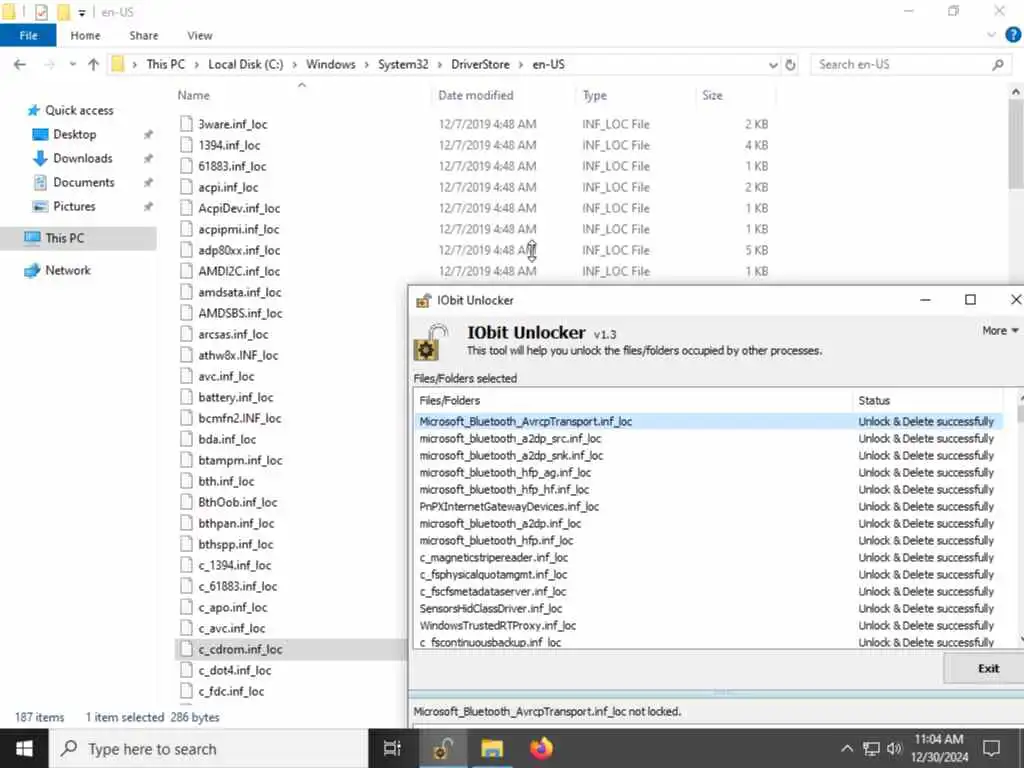Launch Firefox from the taskbar

click(x=541, y=748)
